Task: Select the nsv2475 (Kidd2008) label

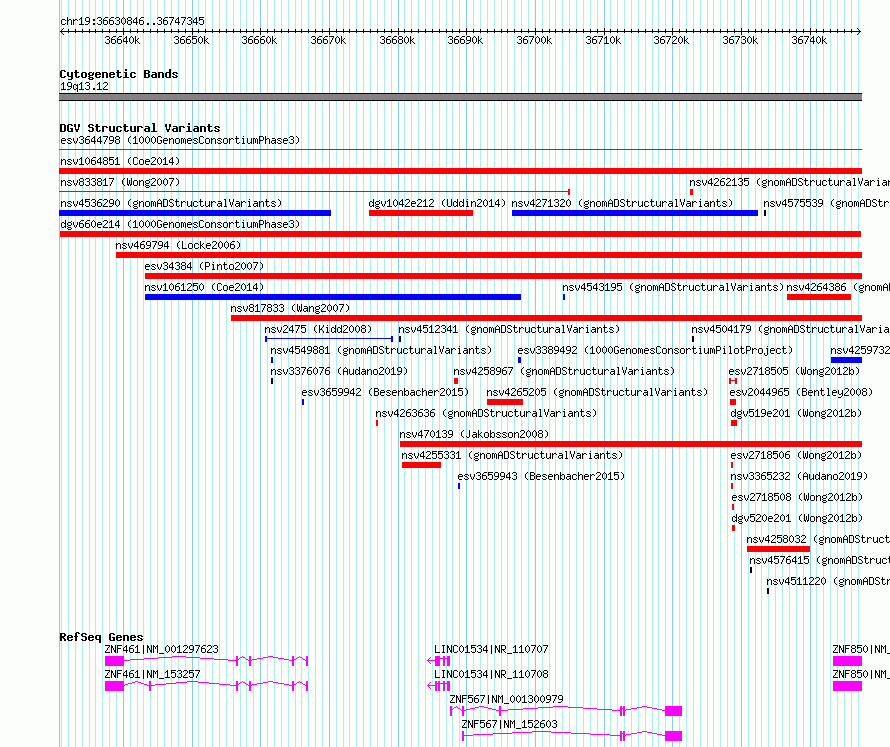Action: pos(318,329)
